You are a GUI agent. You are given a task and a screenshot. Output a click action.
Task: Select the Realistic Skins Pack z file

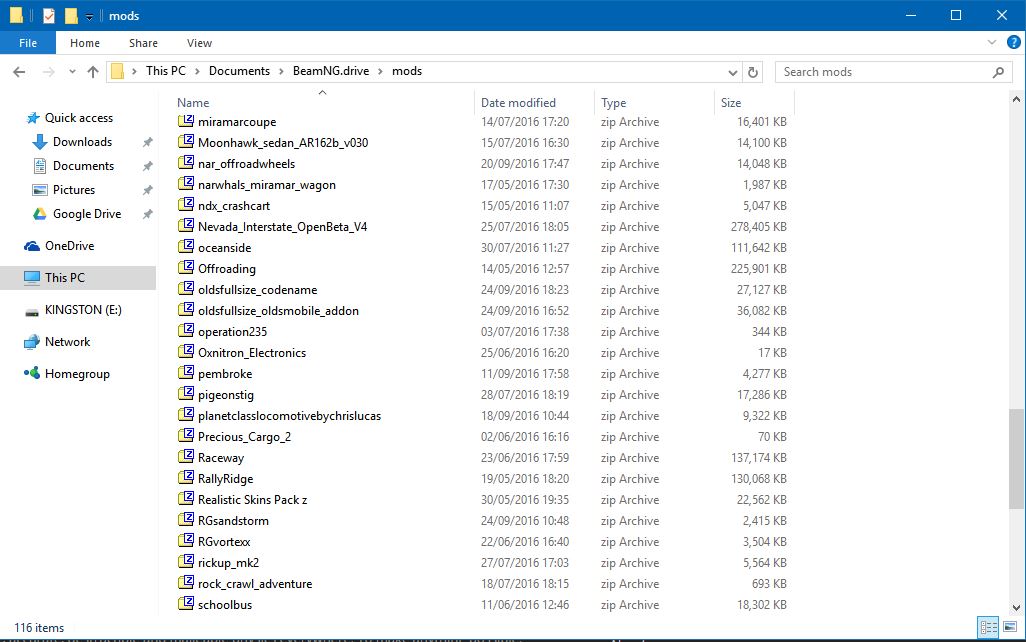pos(253,499)
